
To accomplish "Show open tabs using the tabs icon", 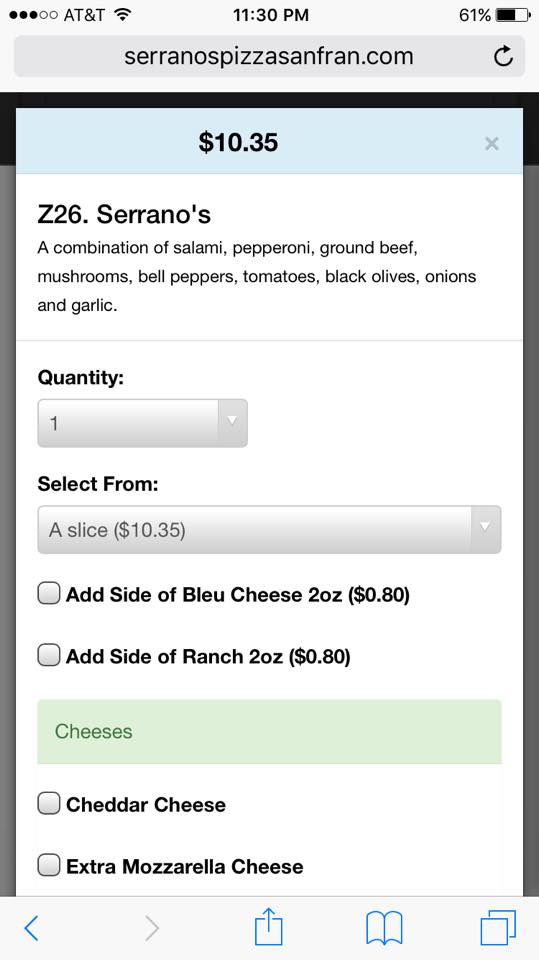I will pyautogui.click(x=498, y=928).
